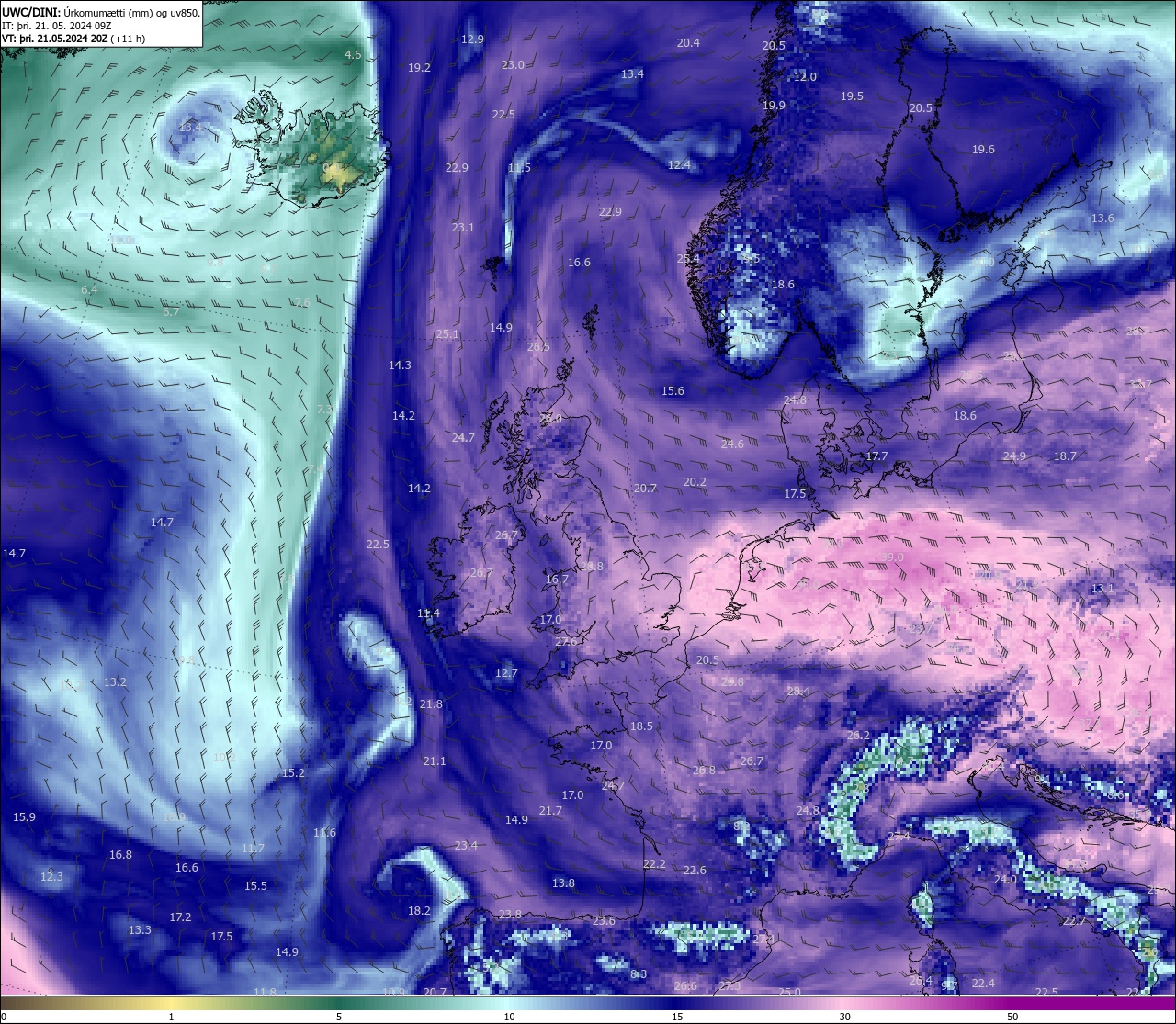Select the 28.4 map value
The width and height of the screenshot is (1176, 1024).
coord(798,692)
